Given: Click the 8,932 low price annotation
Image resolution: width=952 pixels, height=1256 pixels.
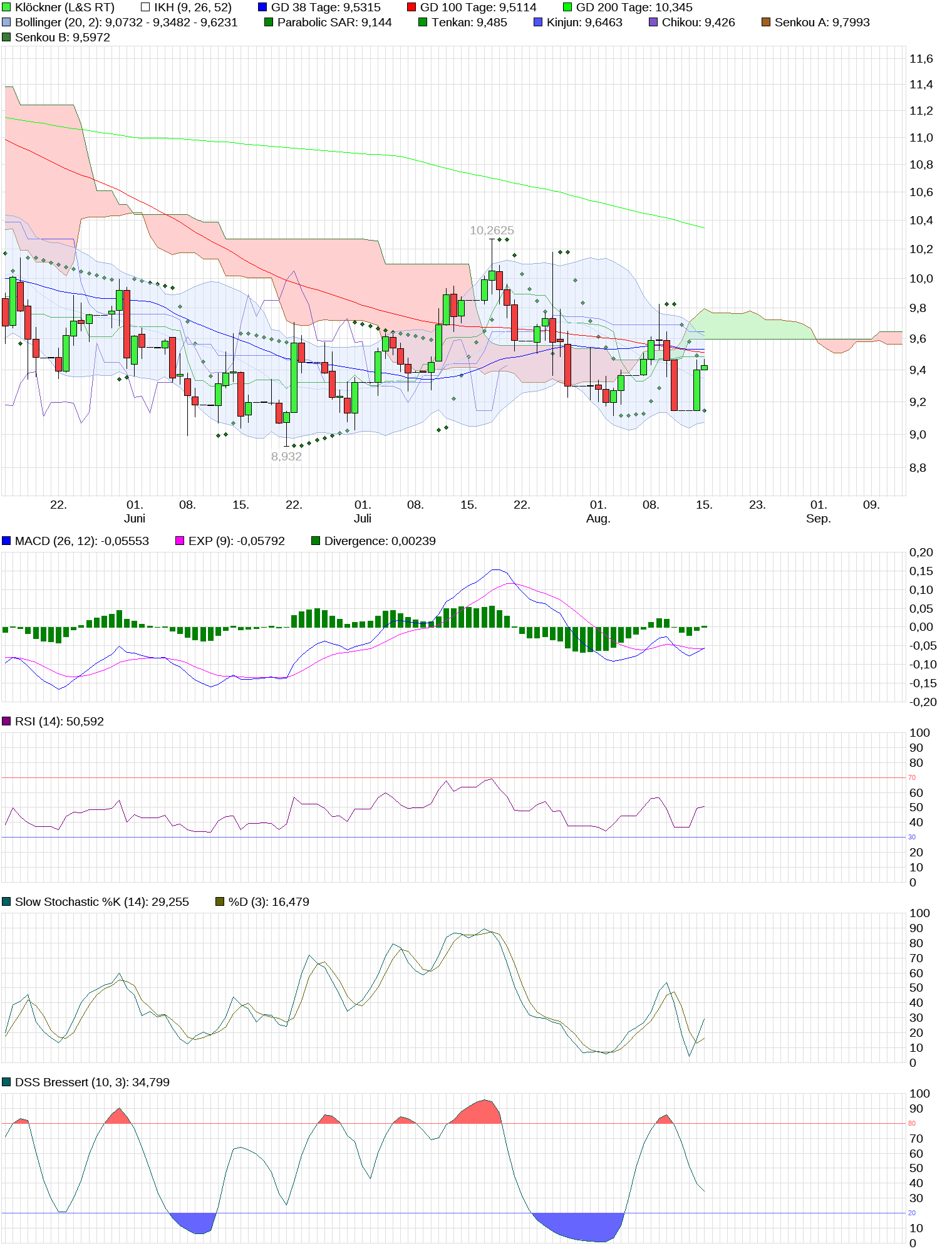Looking at the screenshot, I should pyautogui.click(x=286, y=457).
